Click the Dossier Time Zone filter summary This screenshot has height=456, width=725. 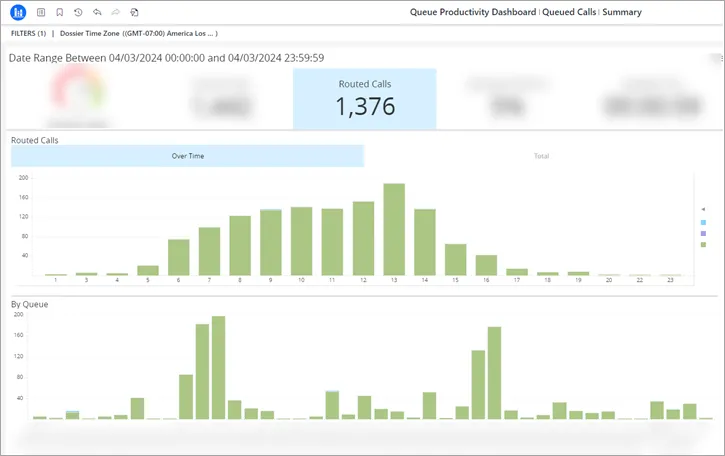[x=139, y=33]
